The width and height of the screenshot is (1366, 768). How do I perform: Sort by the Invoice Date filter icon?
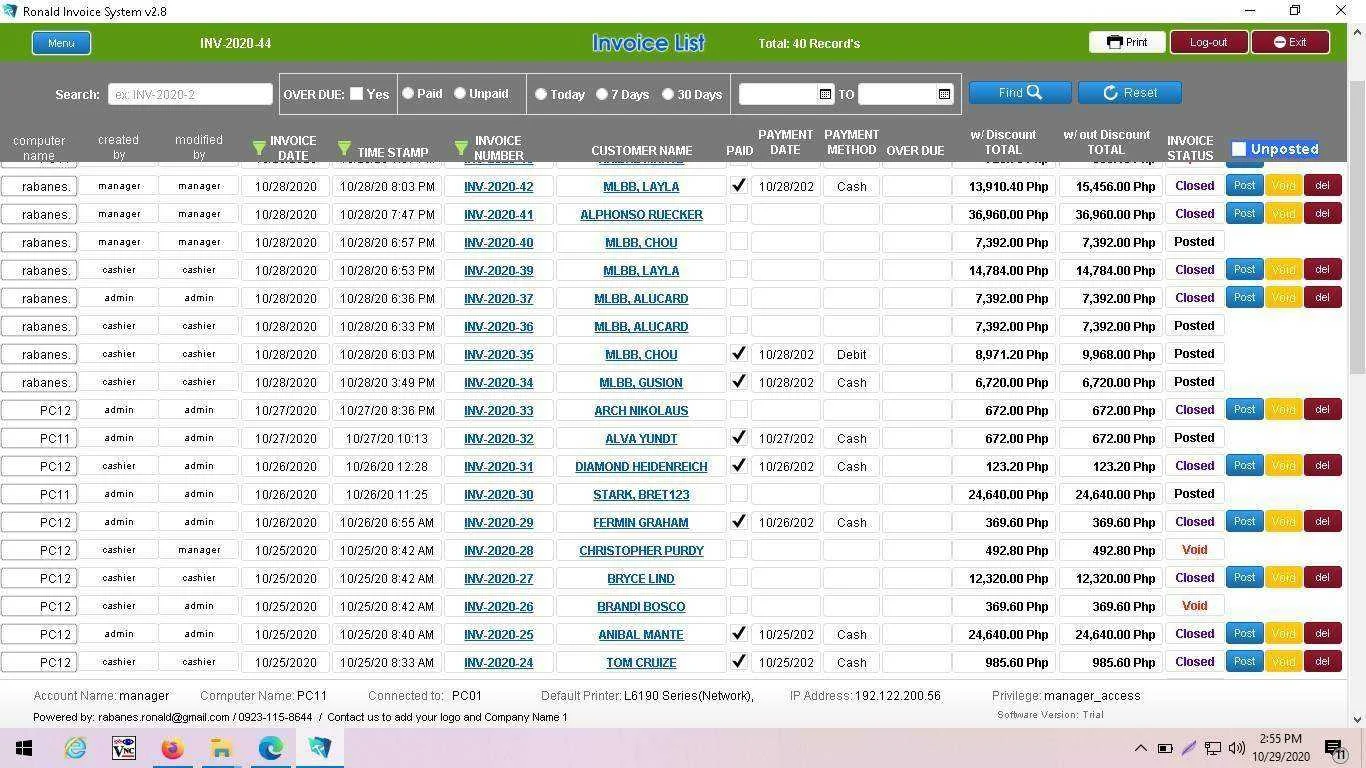(259, 148)
